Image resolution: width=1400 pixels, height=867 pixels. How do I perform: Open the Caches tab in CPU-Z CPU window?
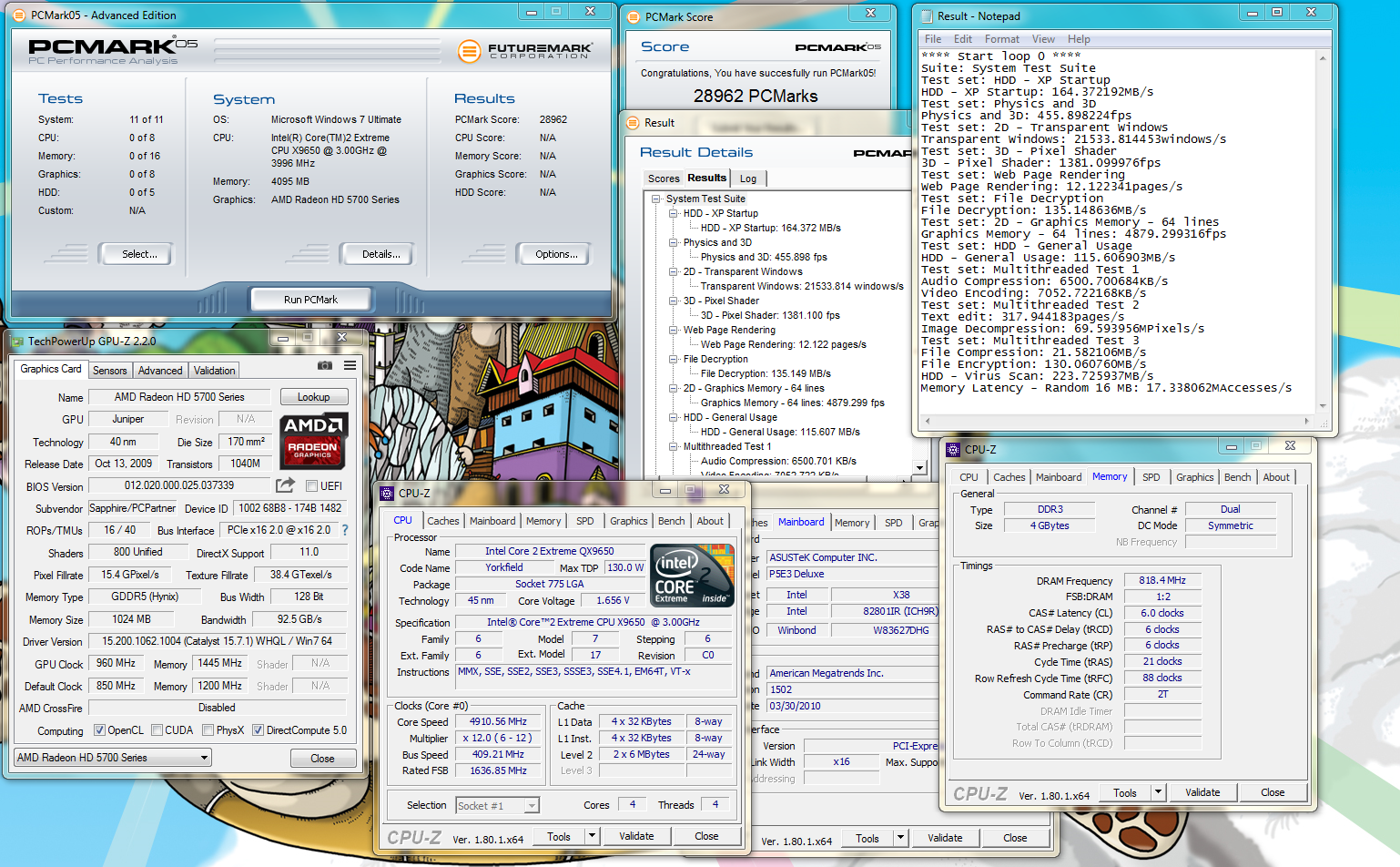coord(443,521)
